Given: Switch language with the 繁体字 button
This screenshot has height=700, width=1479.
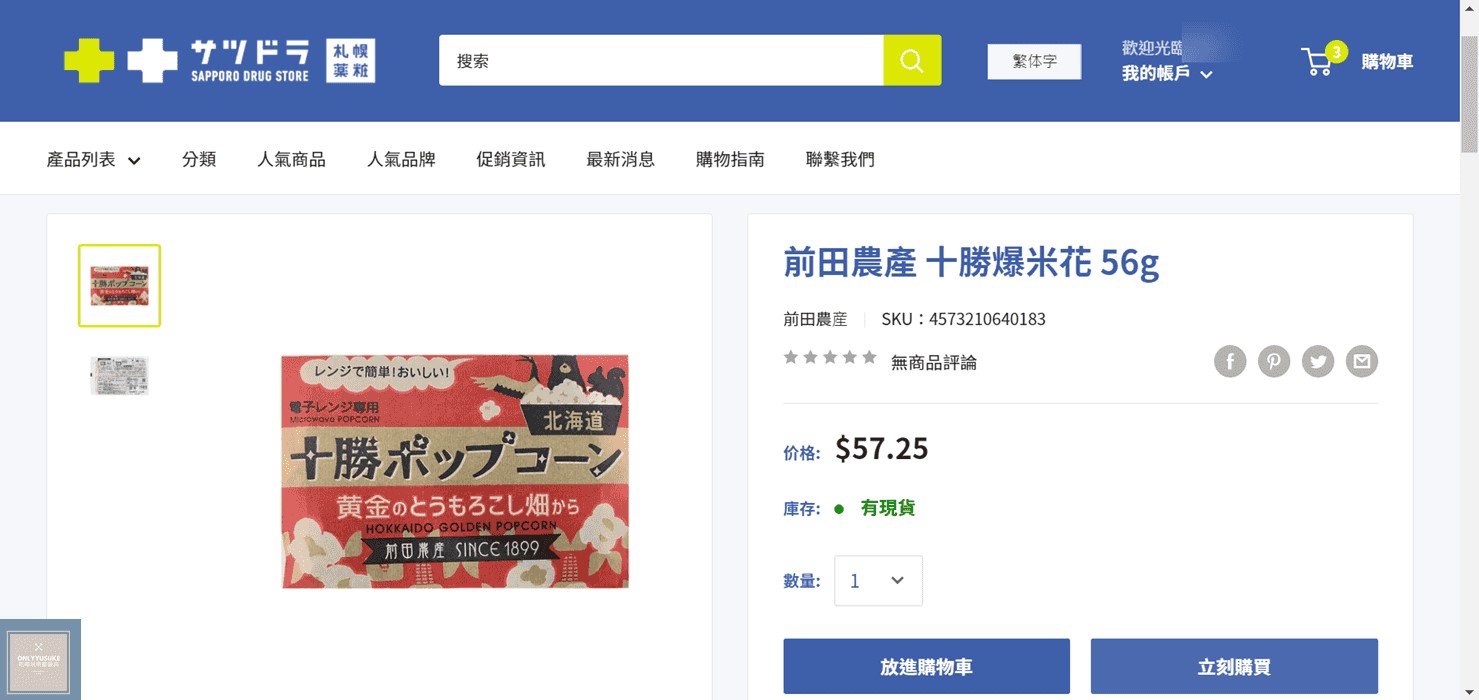Looking at the screenshot, I should (1034, 61).
